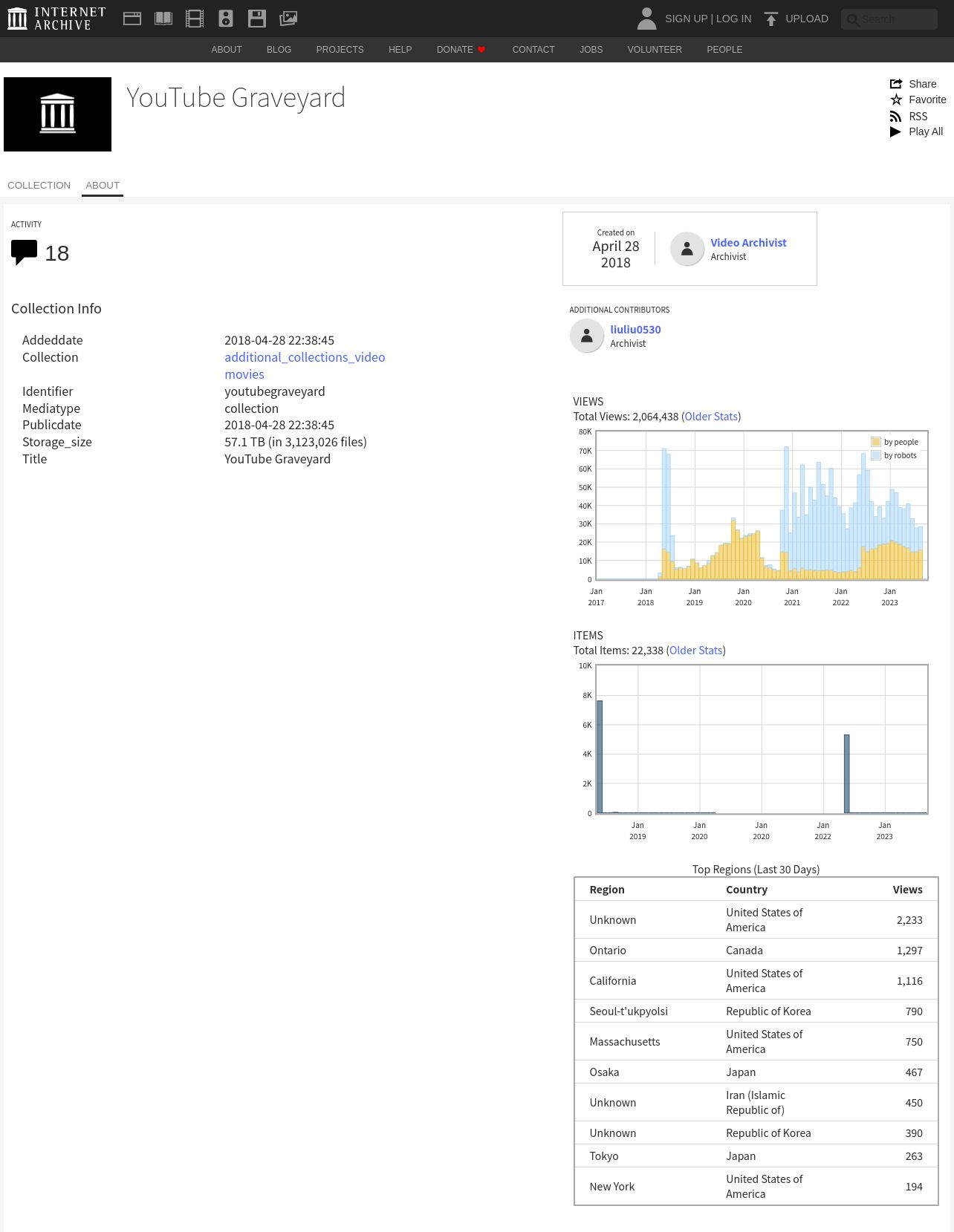This screenshot has width=954, height=1232.
Task: Open the Video film icon
Action: (195, 19)
